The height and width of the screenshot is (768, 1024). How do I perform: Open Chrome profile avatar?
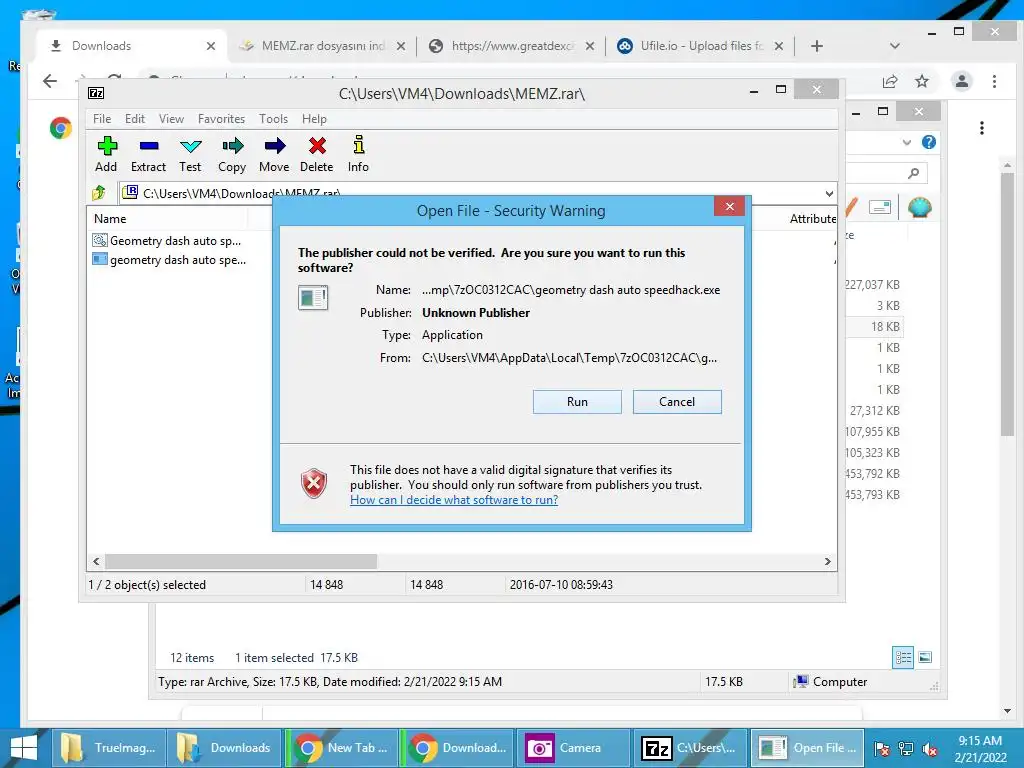[x=961, y=81]
